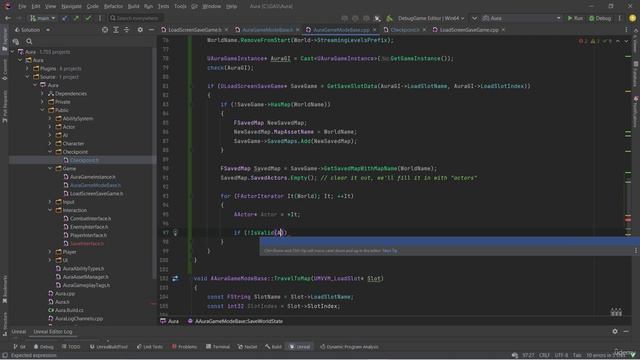The height and width of the screenshot is (360, 640).
Task: Open the Terminal tool window
Action: [218, 347]
